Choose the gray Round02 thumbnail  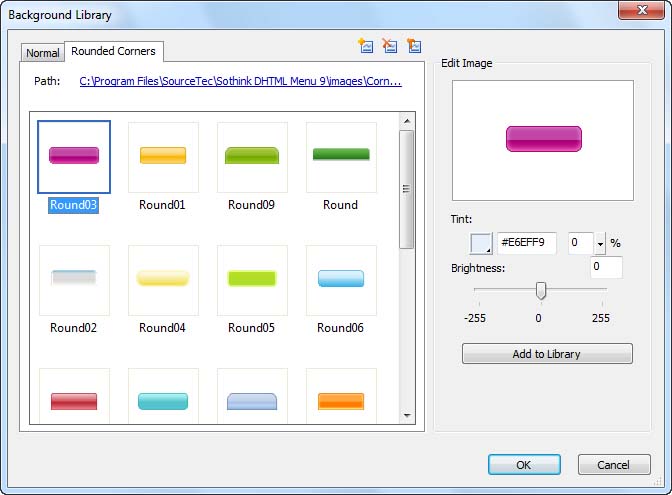tap(74, 280)
